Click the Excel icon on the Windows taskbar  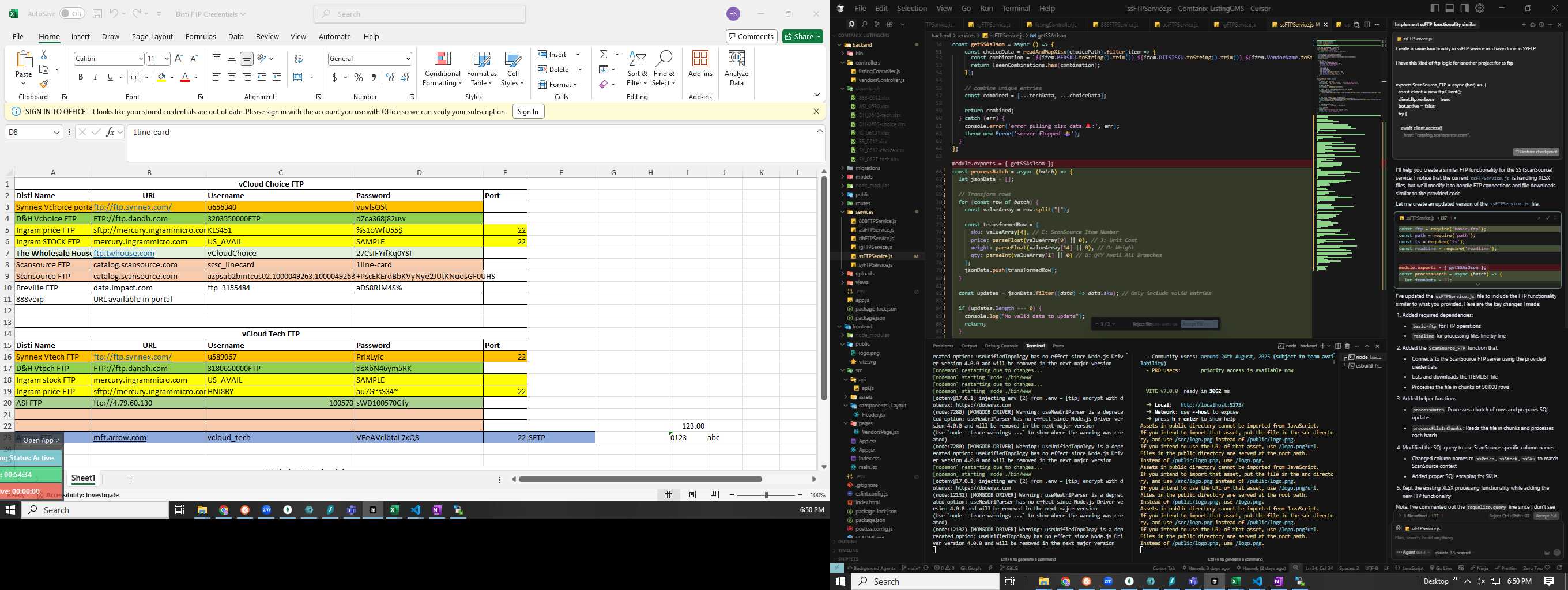point(394,510)
